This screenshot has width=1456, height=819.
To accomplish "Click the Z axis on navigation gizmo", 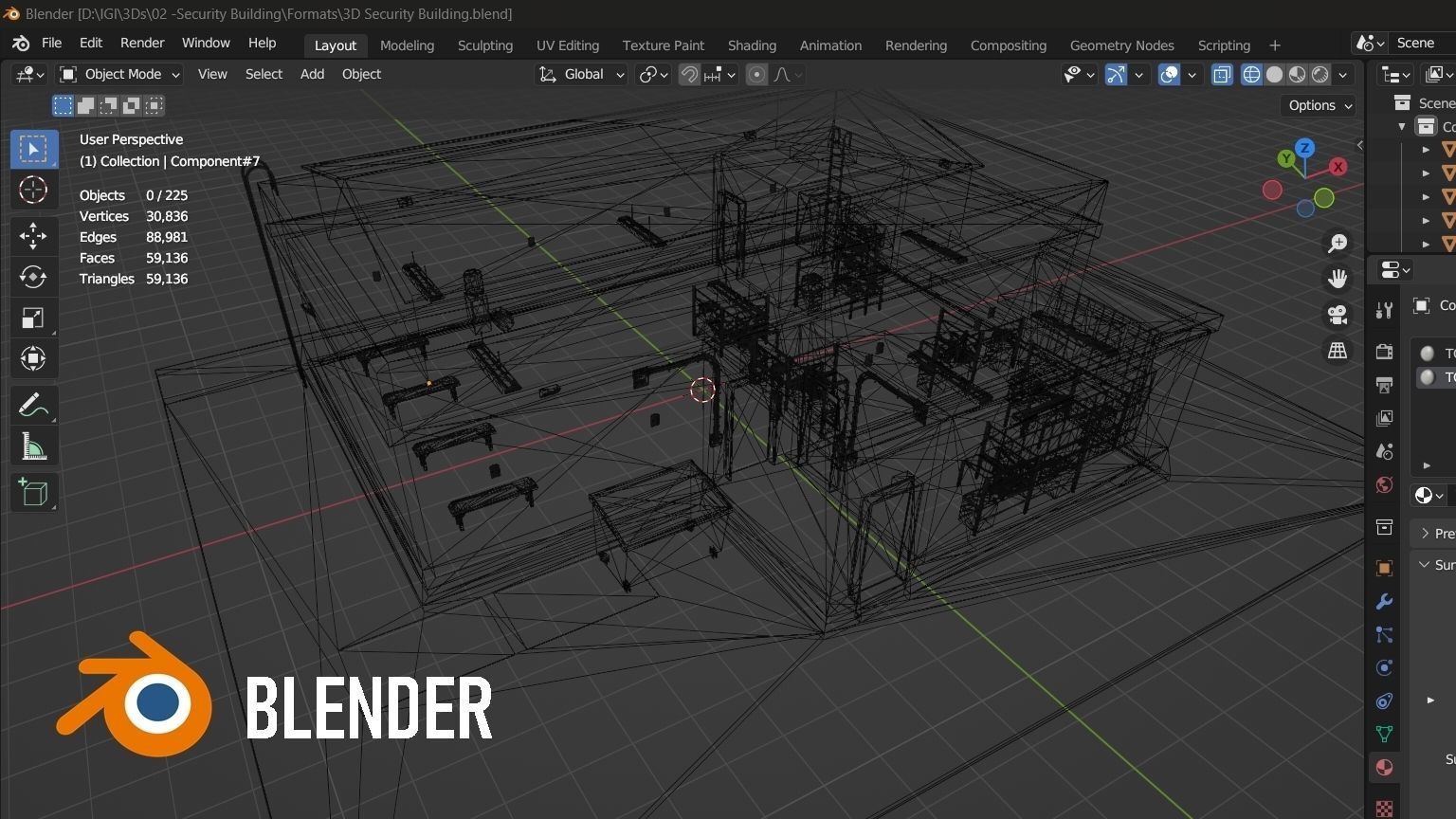I will coord(1305,148).
